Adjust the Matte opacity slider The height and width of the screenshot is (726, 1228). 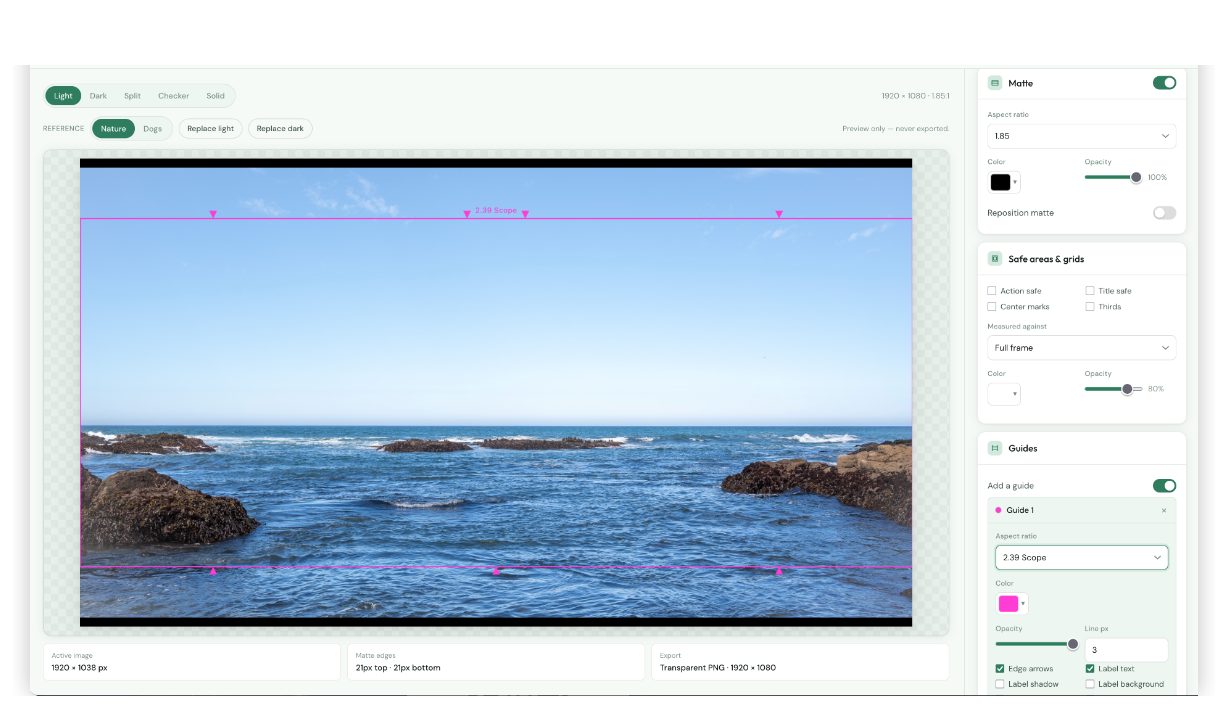point(1113,177)
